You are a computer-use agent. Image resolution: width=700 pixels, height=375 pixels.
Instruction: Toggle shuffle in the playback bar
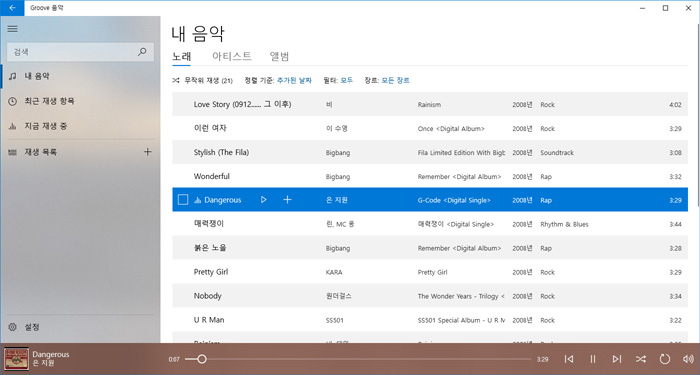641,359
